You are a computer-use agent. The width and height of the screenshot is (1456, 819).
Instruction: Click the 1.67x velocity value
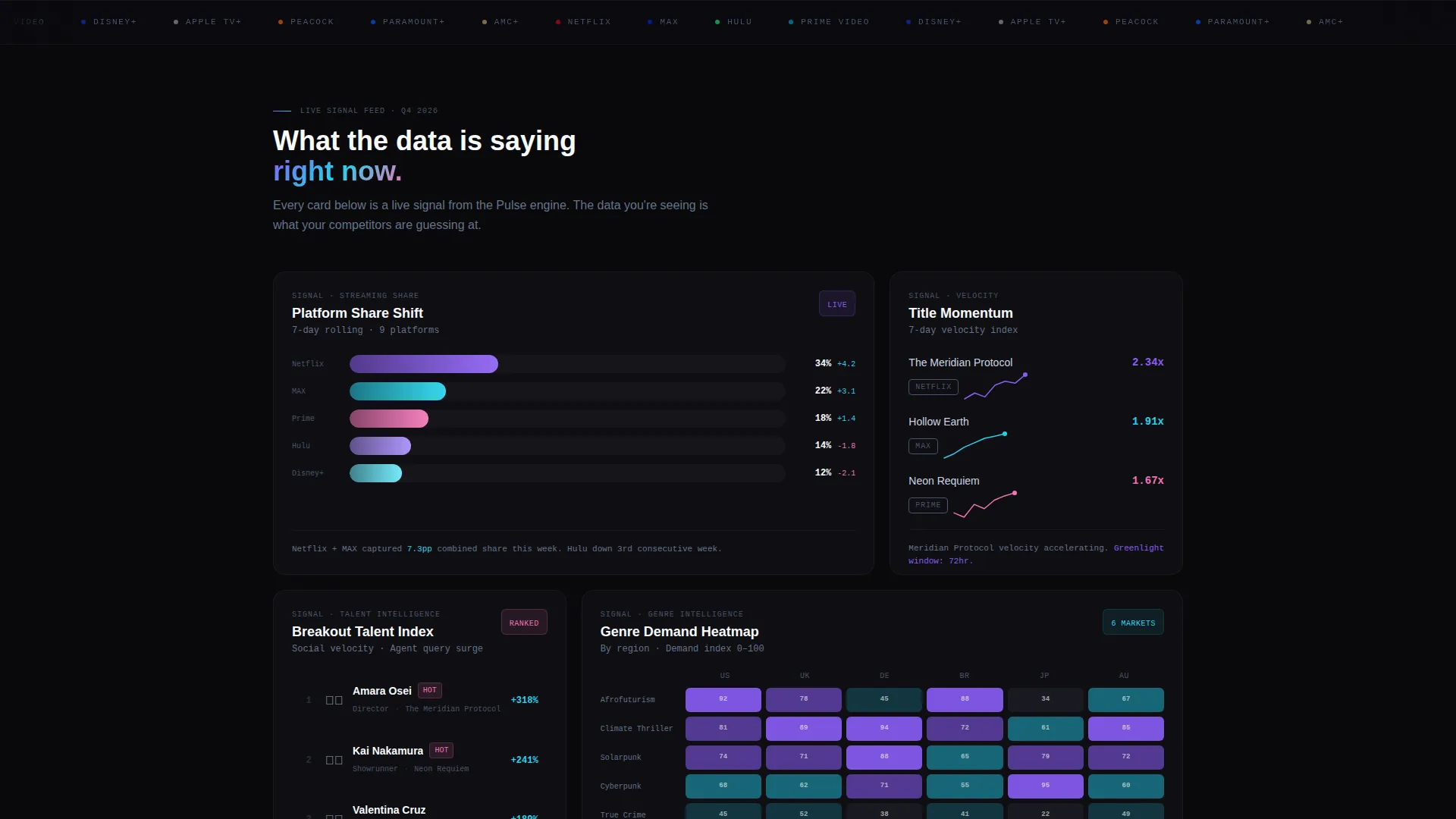pos(1147,481)
